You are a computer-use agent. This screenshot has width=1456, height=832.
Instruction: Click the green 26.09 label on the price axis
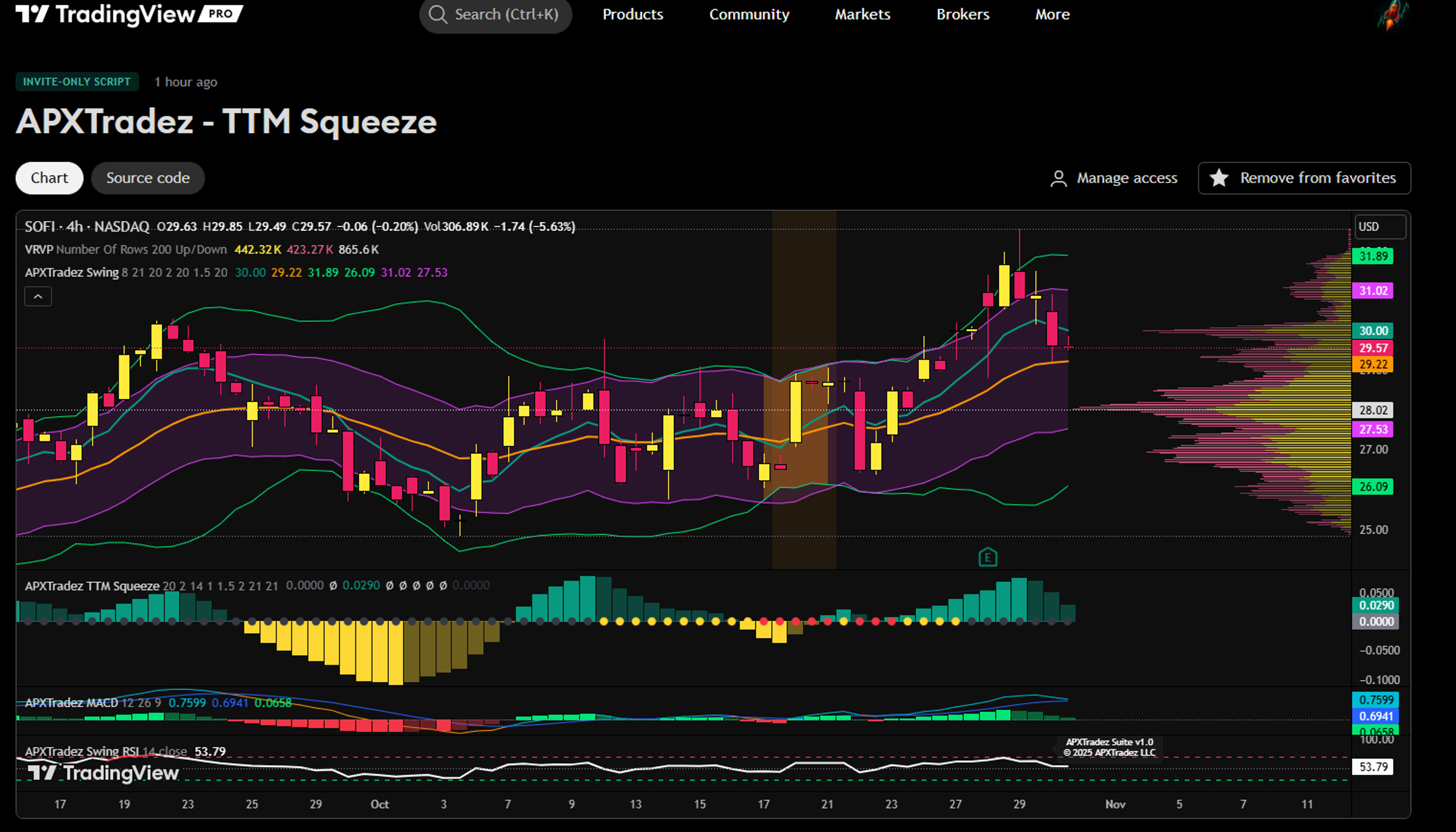pos(1373,486)
